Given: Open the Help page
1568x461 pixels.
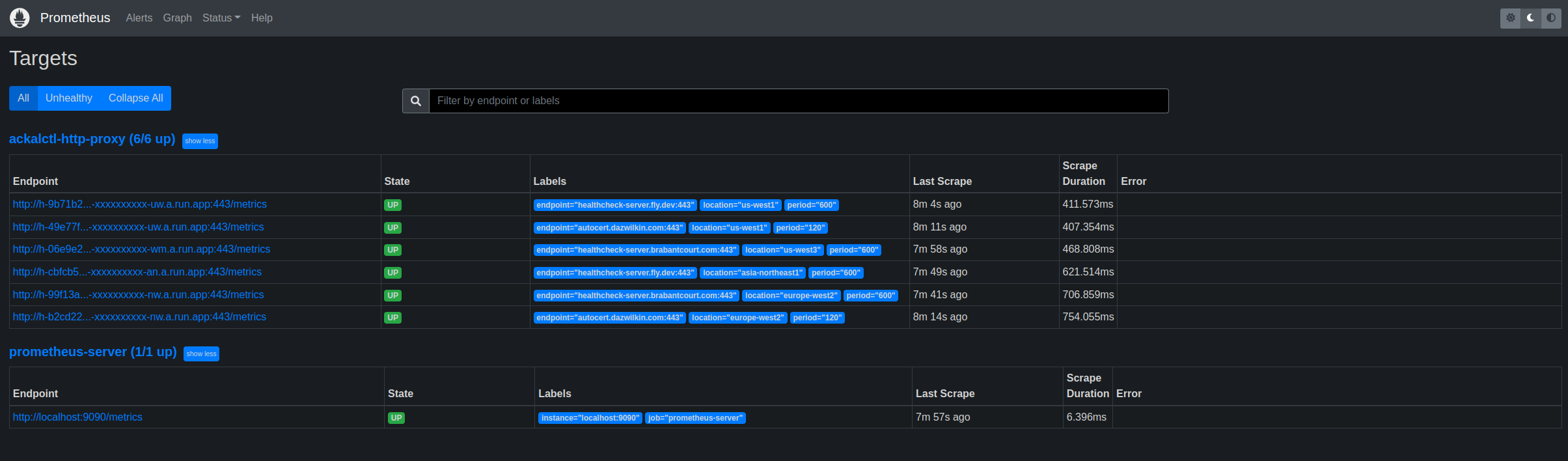Looking at the screenshot, I should point(262,18).
